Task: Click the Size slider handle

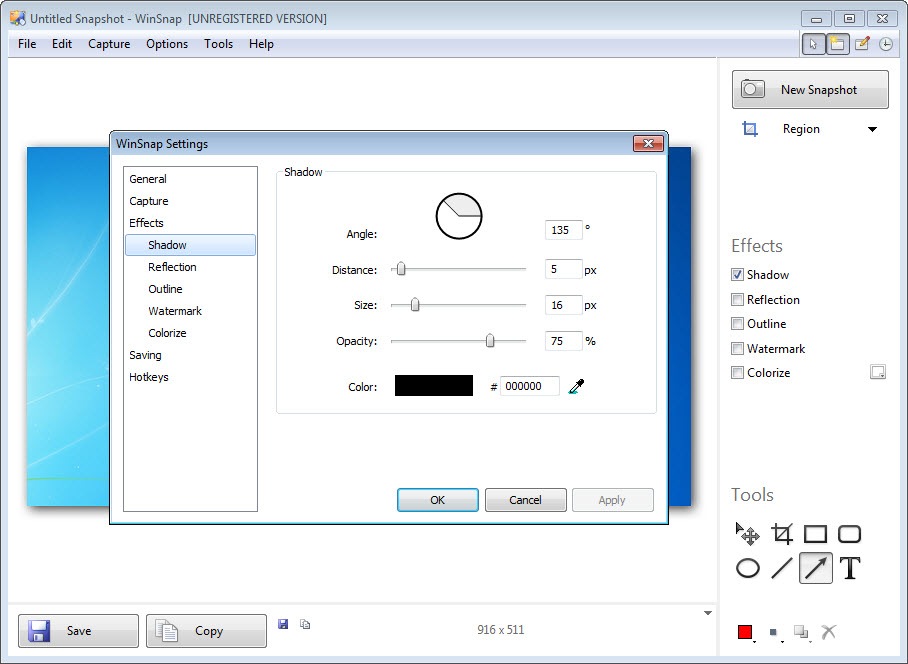Action: 415,305
